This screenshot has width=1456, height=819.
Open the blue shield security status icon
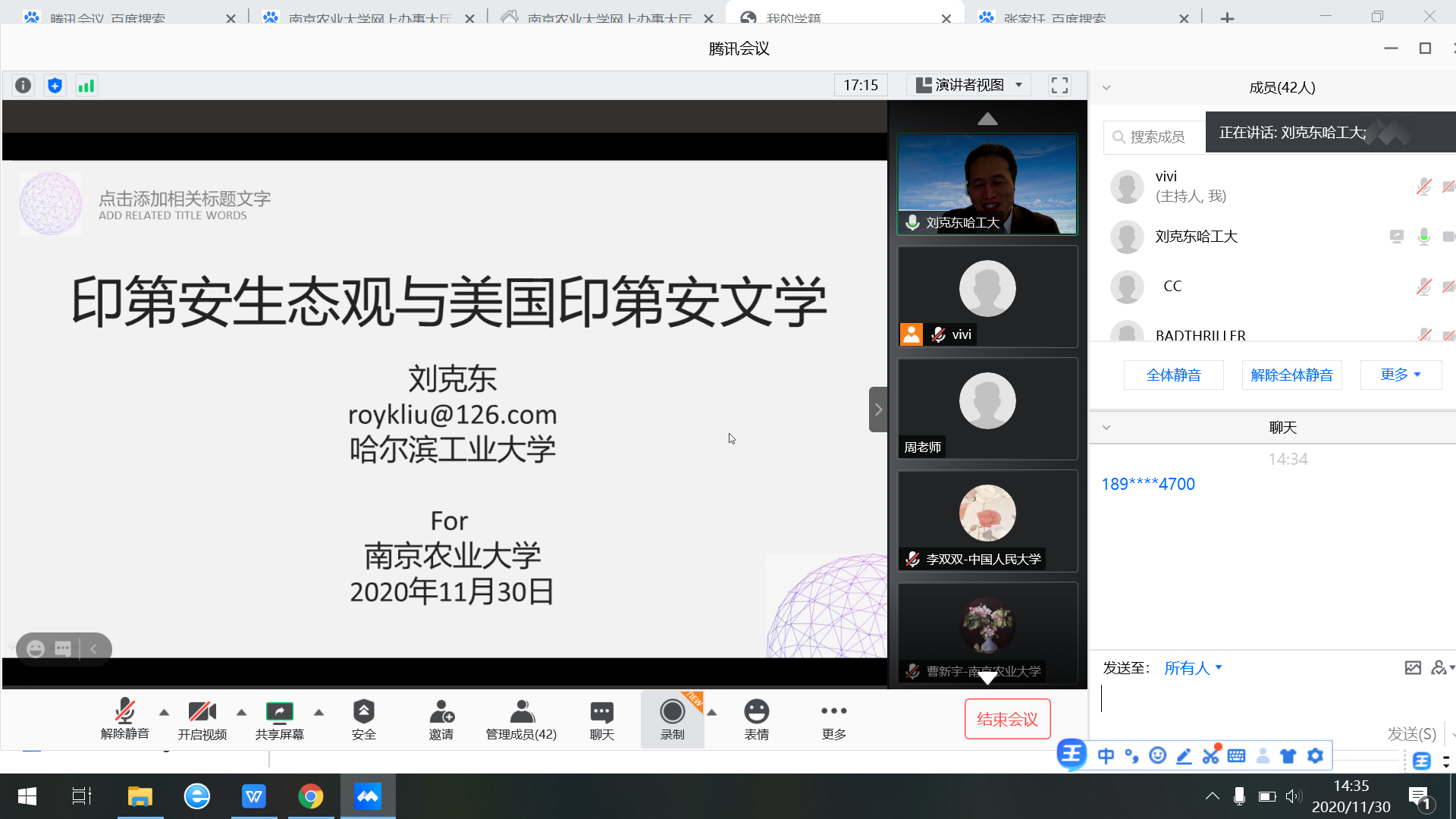[x=55, y=86]
